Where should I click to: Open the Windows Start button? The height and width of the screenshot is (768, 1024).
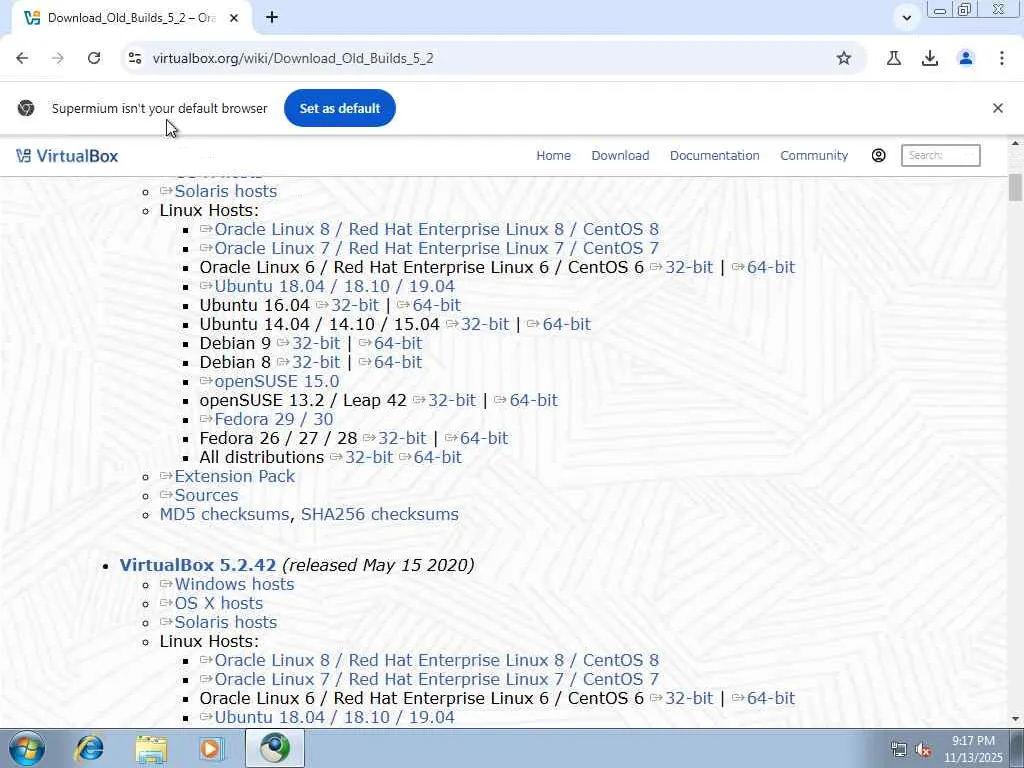coord(27,748)
